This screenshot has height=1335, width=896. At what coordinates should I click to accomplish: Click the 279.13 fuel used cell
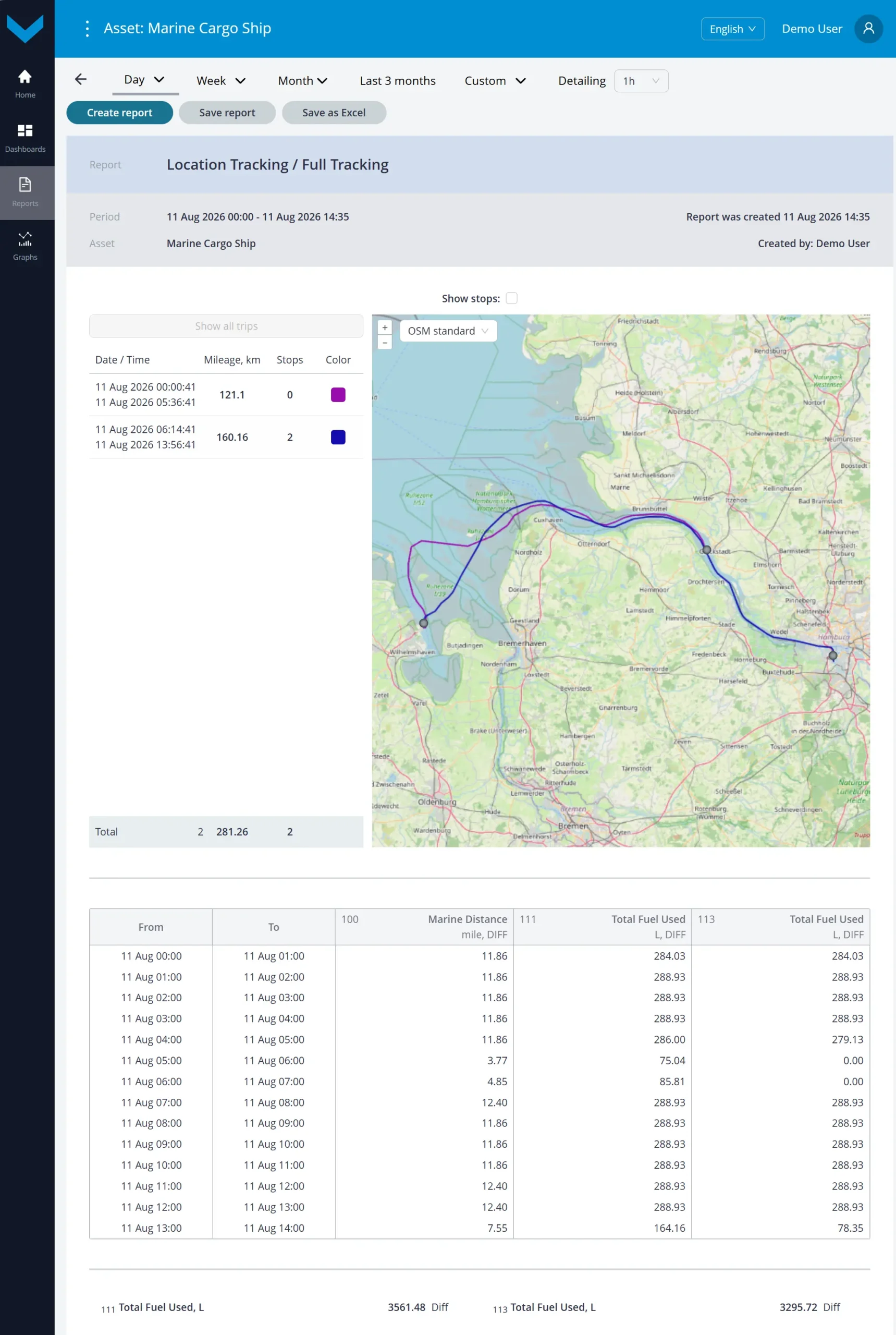click(x=848, y=1039)
